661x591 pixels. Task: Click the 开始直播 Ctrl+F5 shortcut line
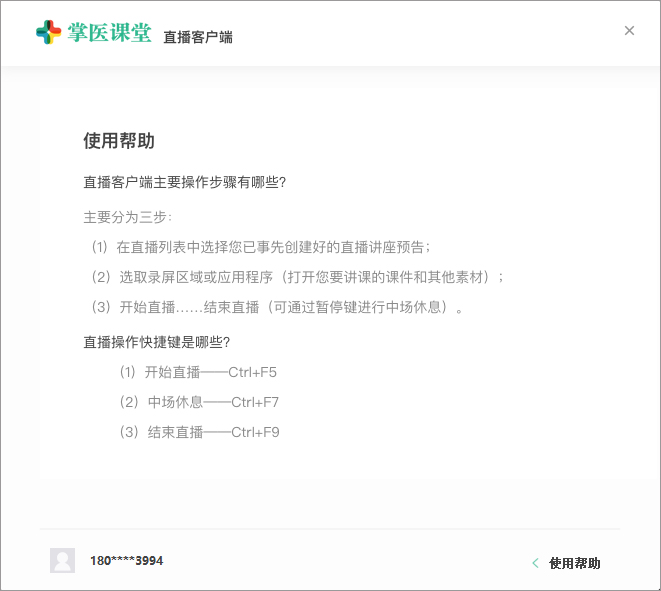pyautogui.click(x=197, y=372)
